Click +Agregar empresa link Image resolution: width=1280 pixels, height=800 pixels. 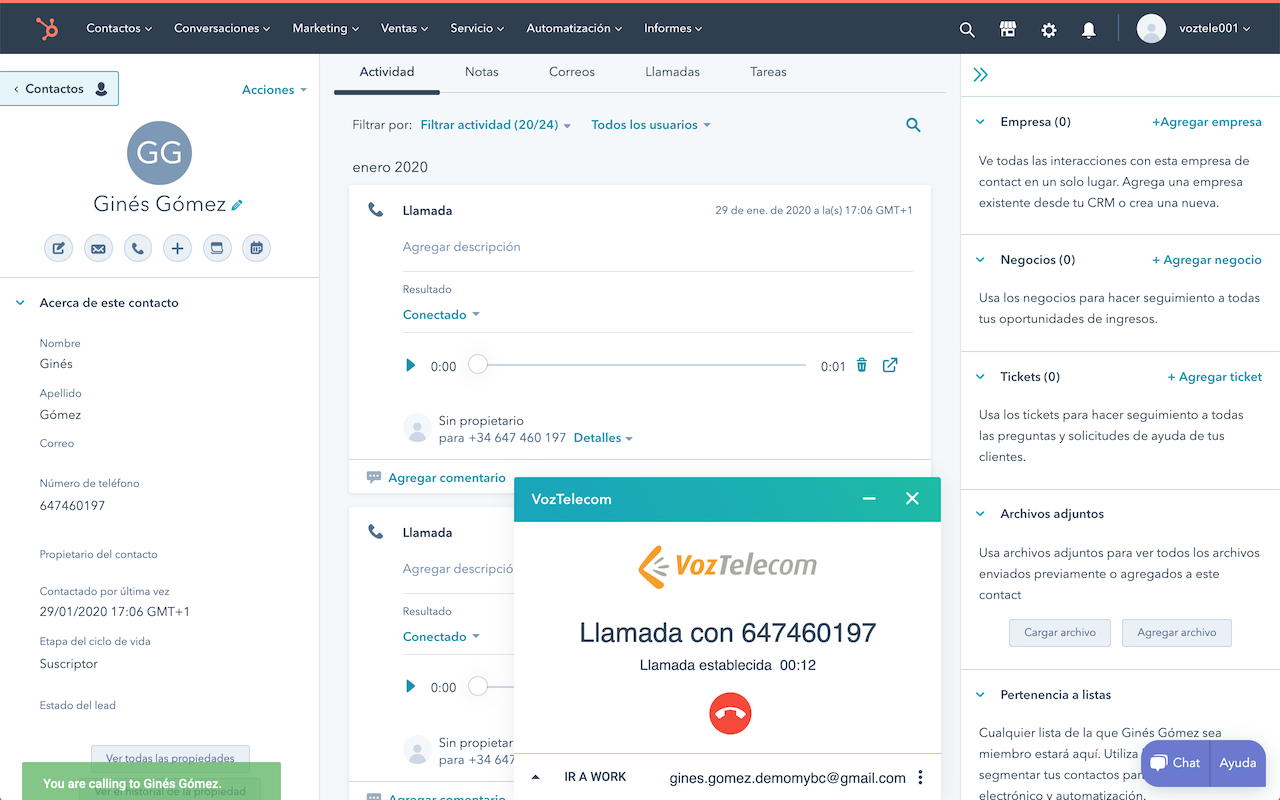click(1207, 122)
